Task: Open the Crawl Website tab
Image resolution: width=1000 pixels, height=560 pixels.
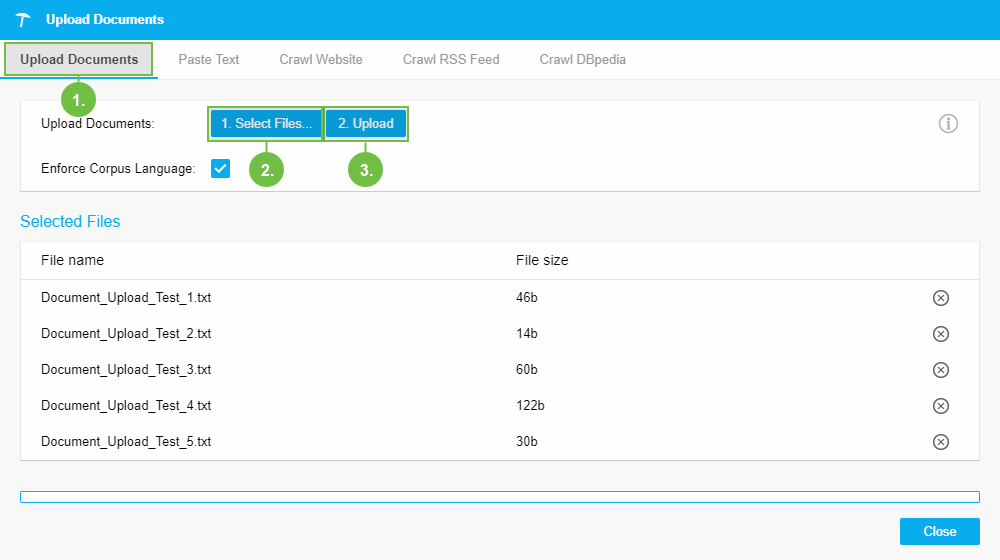Action: [321, 59]
